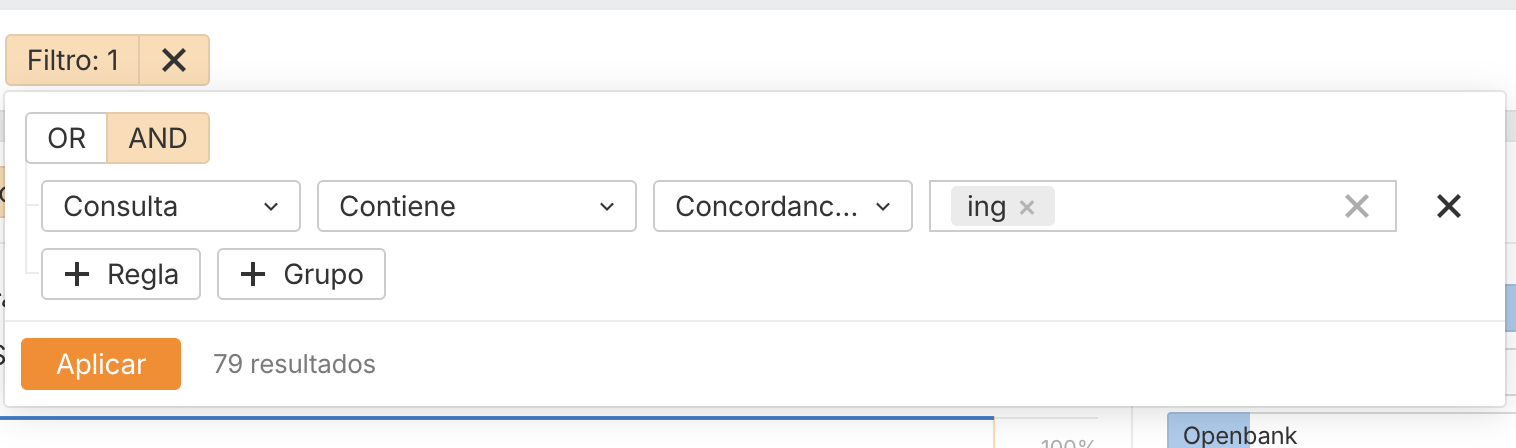
Task: Open the Consulta field dropdown
Action: [x=170, y=206]
